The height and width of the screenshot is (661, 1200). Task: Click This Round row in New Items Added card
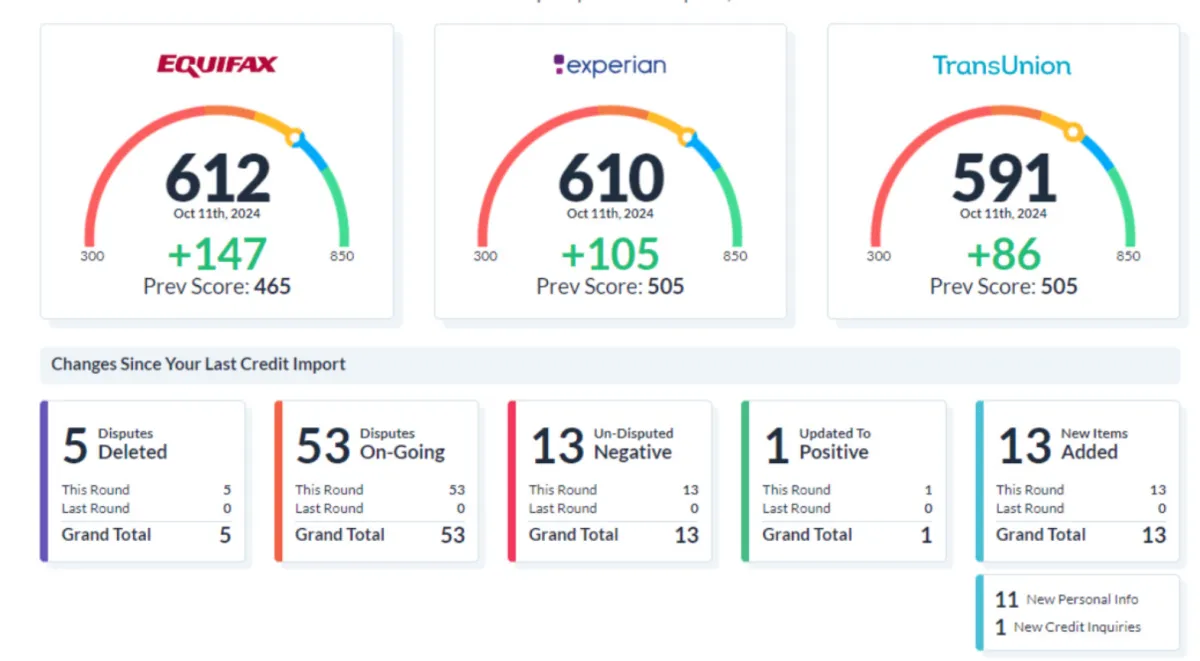1081,490
